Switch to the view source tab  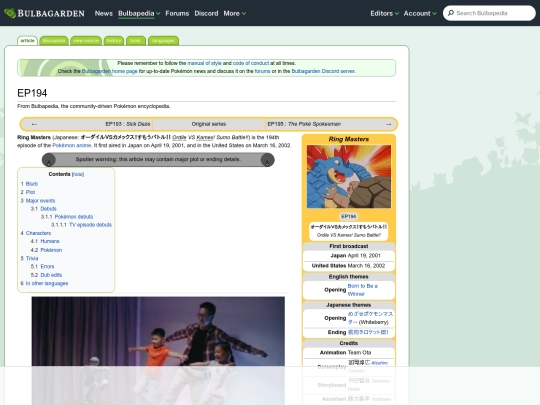click(86, 41)
